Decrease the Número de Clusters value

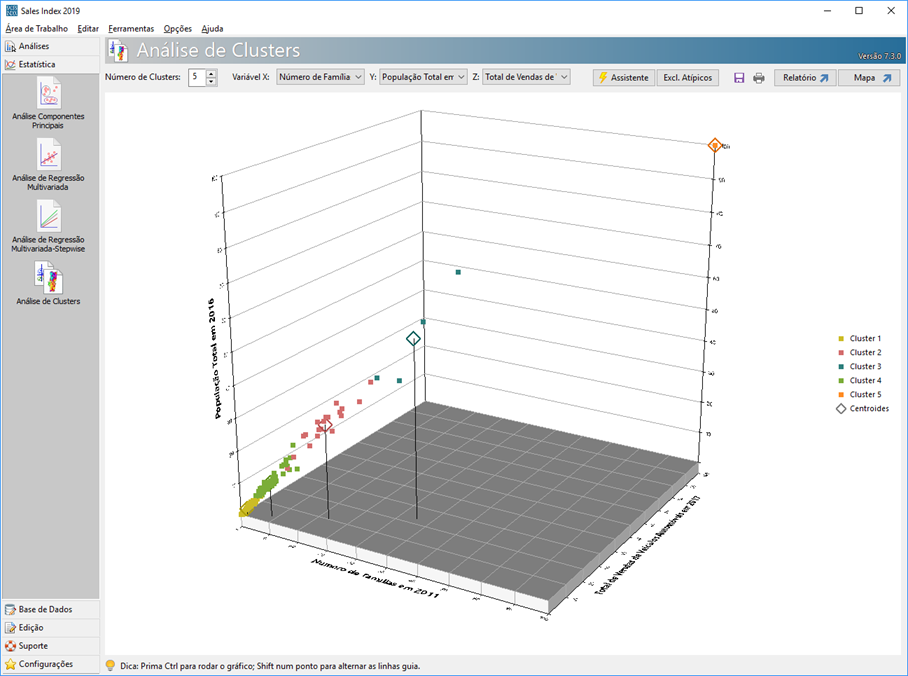click(x=211, y=82)
